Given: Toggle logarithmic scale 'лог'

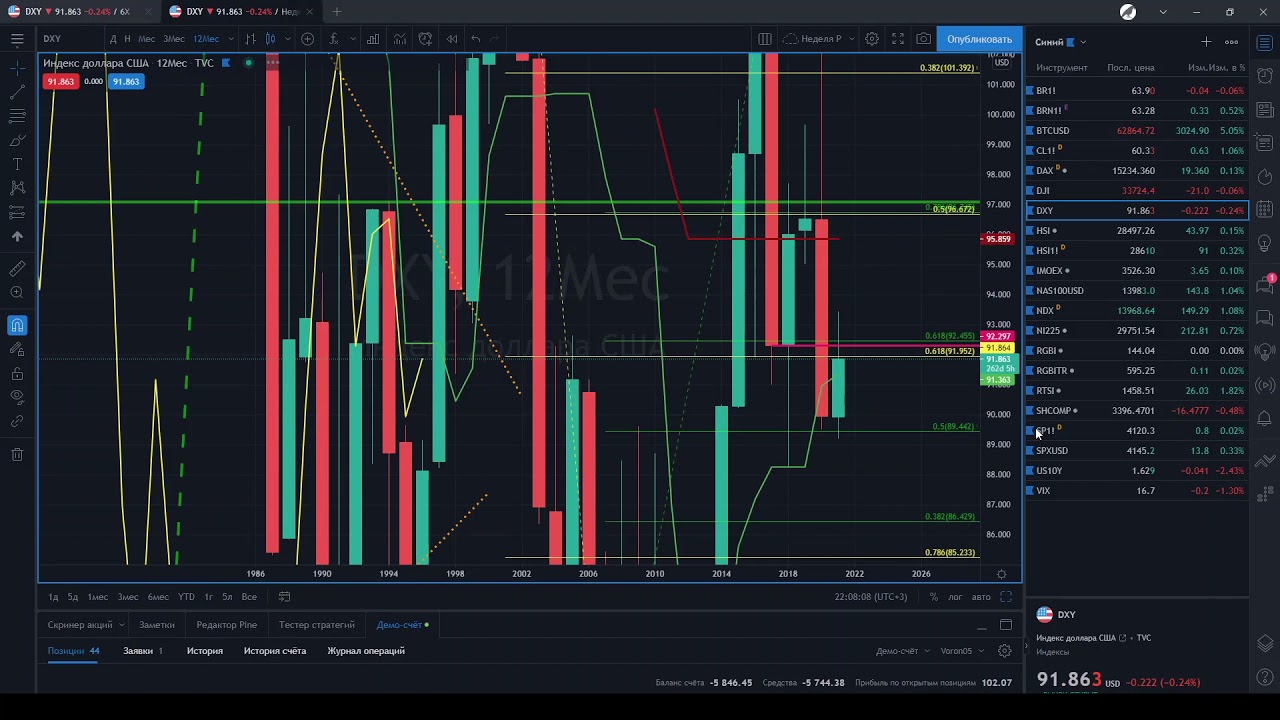Looking at the screenshot, I should 955,597.
